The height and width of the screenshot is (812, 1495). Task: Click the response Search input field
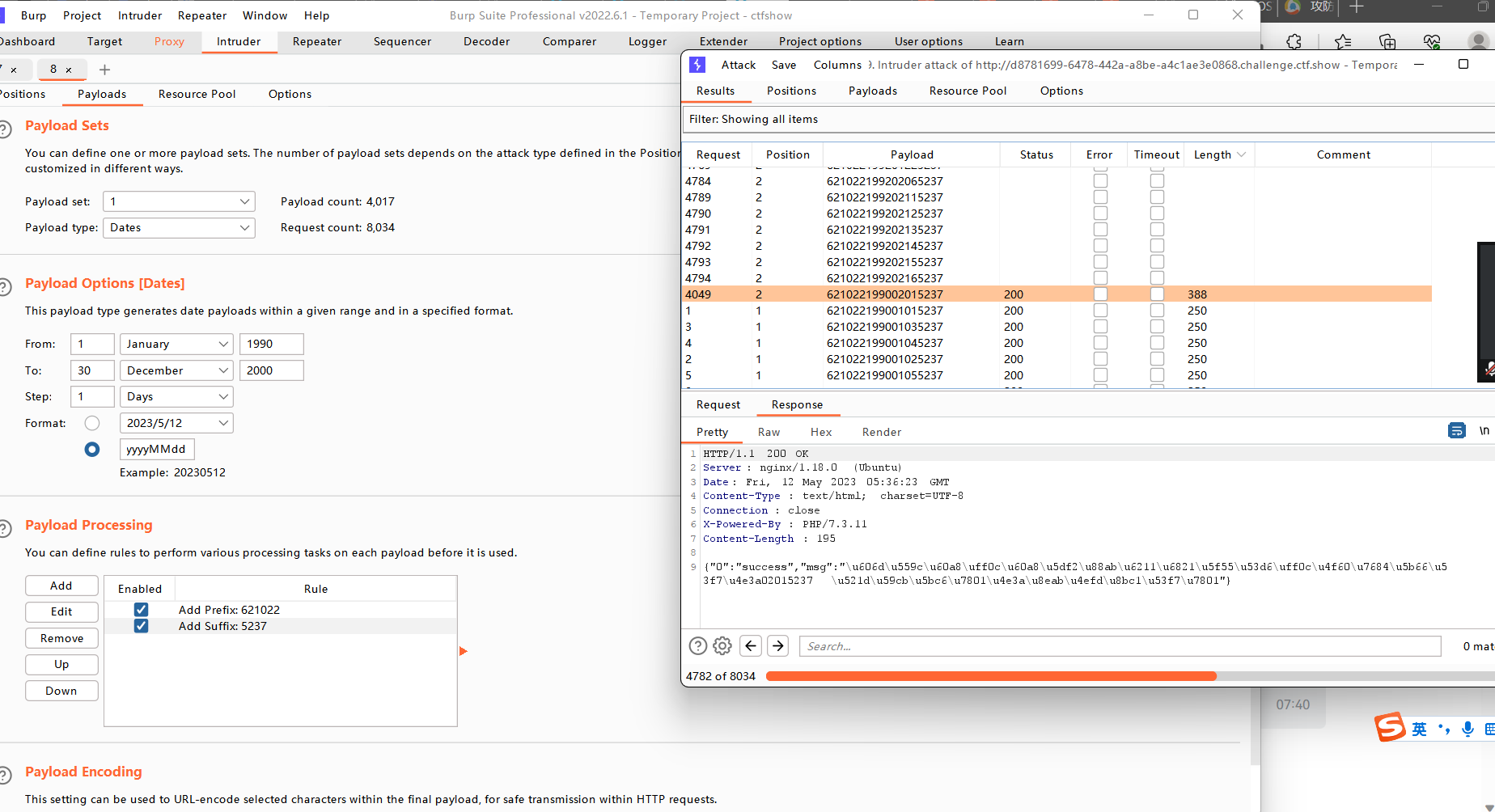point(1120,646)
